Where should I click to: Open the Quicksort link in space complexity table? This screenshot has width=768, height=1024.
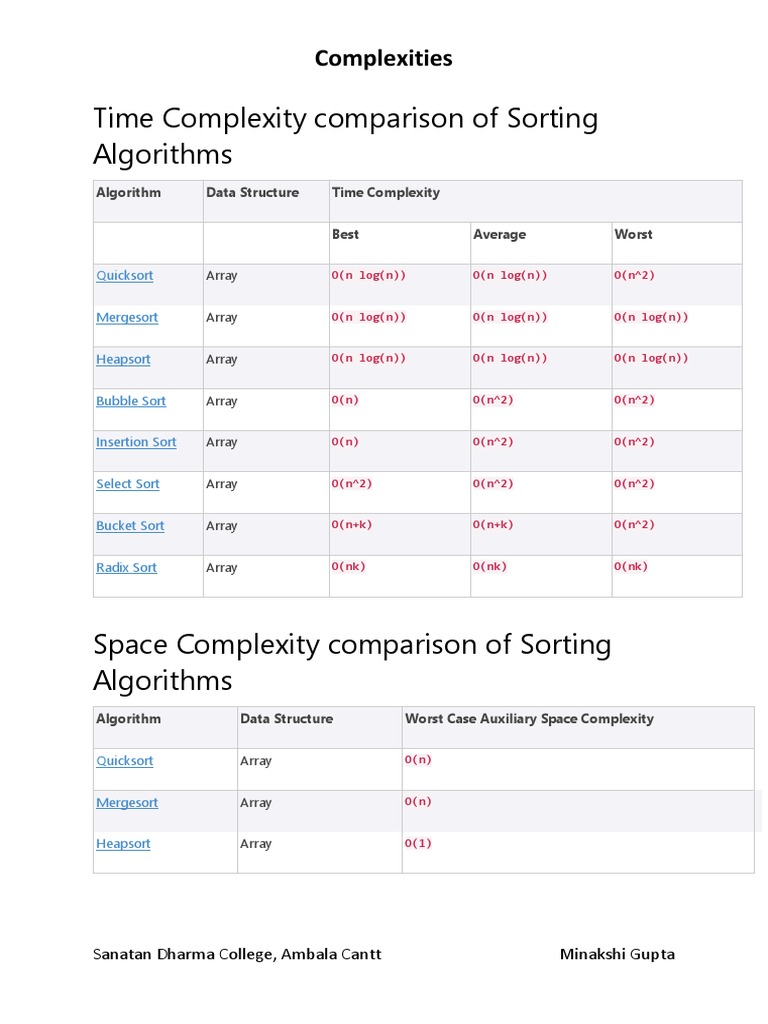(125, 761)
